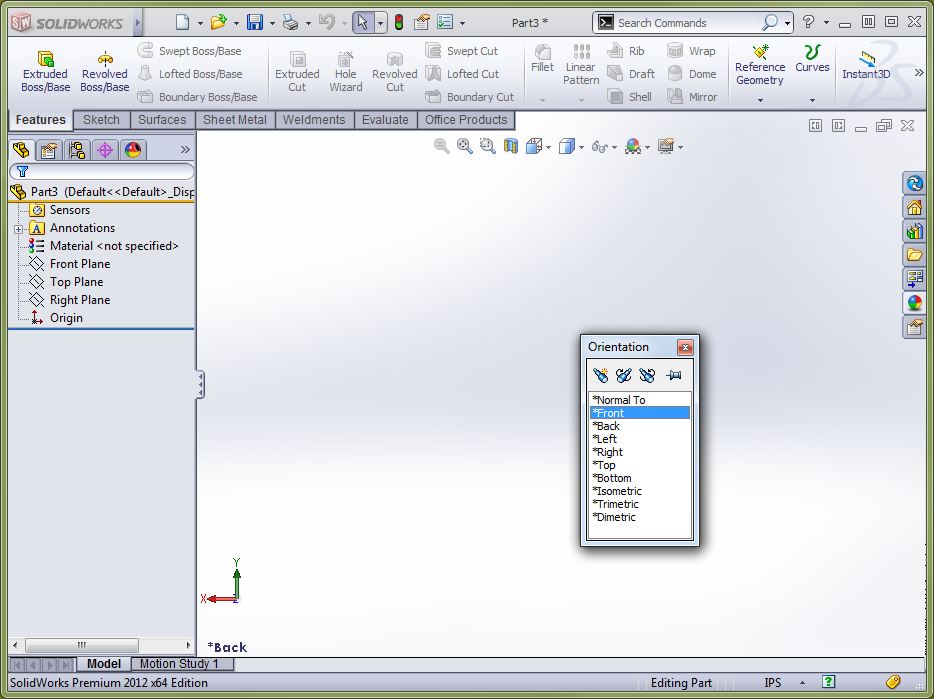Close the Orientation dialog

coord(685,347)
